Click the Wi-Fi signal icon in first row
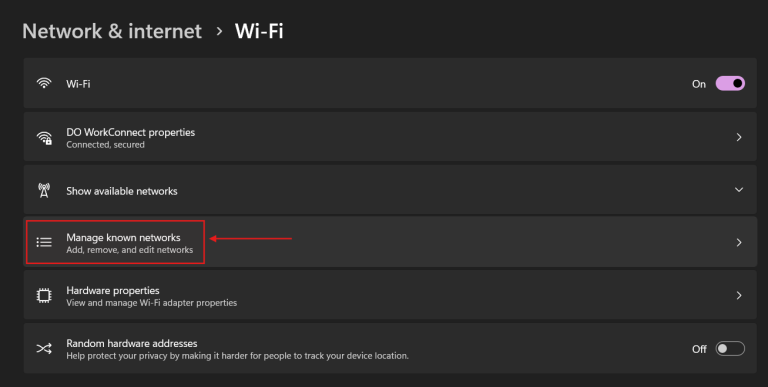768x387 pixels. pos(44,83)
